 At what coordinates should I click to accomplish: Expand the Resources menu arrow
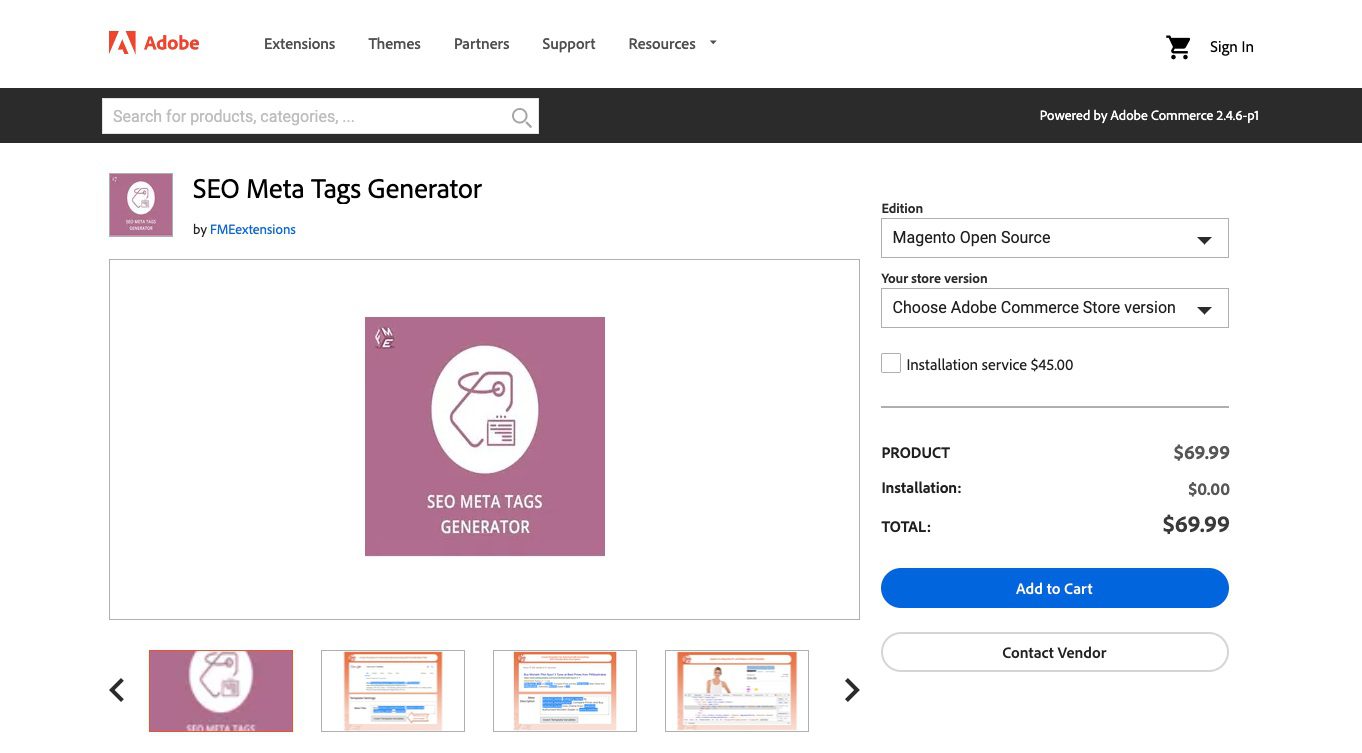(x=713, y=43)
